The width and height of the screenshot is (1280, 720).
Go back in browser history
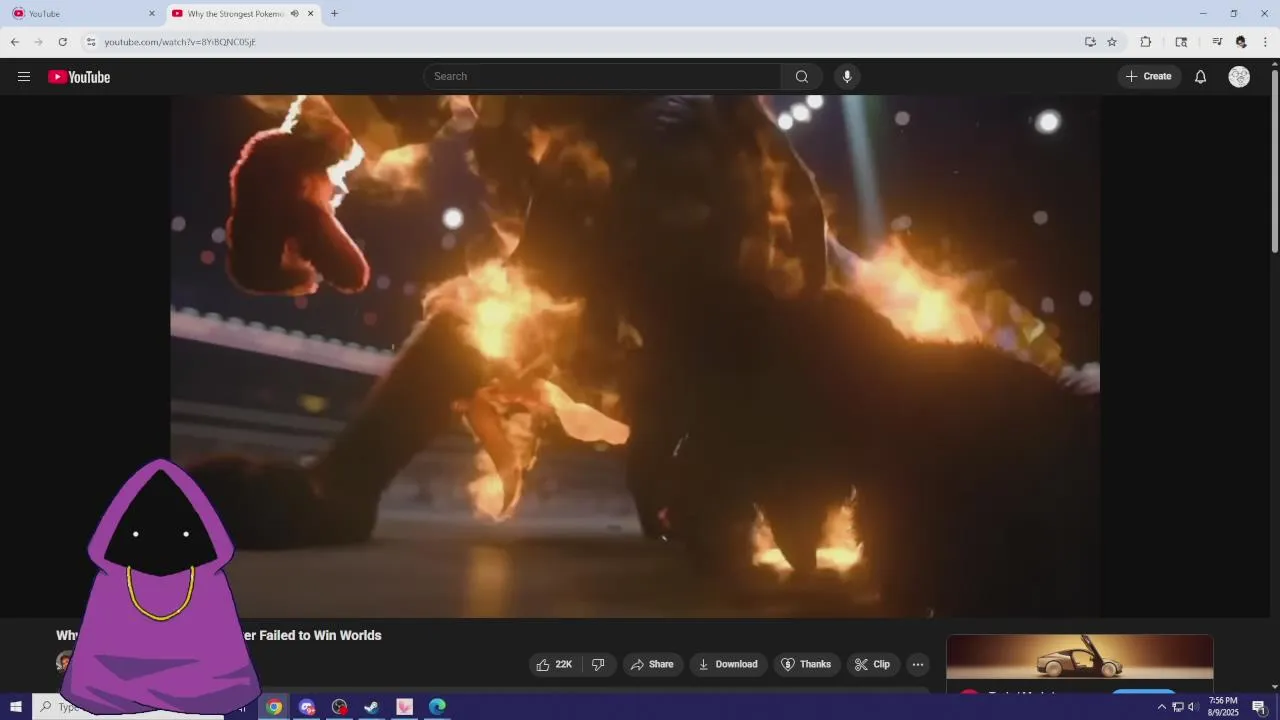(x=15, y=42)
